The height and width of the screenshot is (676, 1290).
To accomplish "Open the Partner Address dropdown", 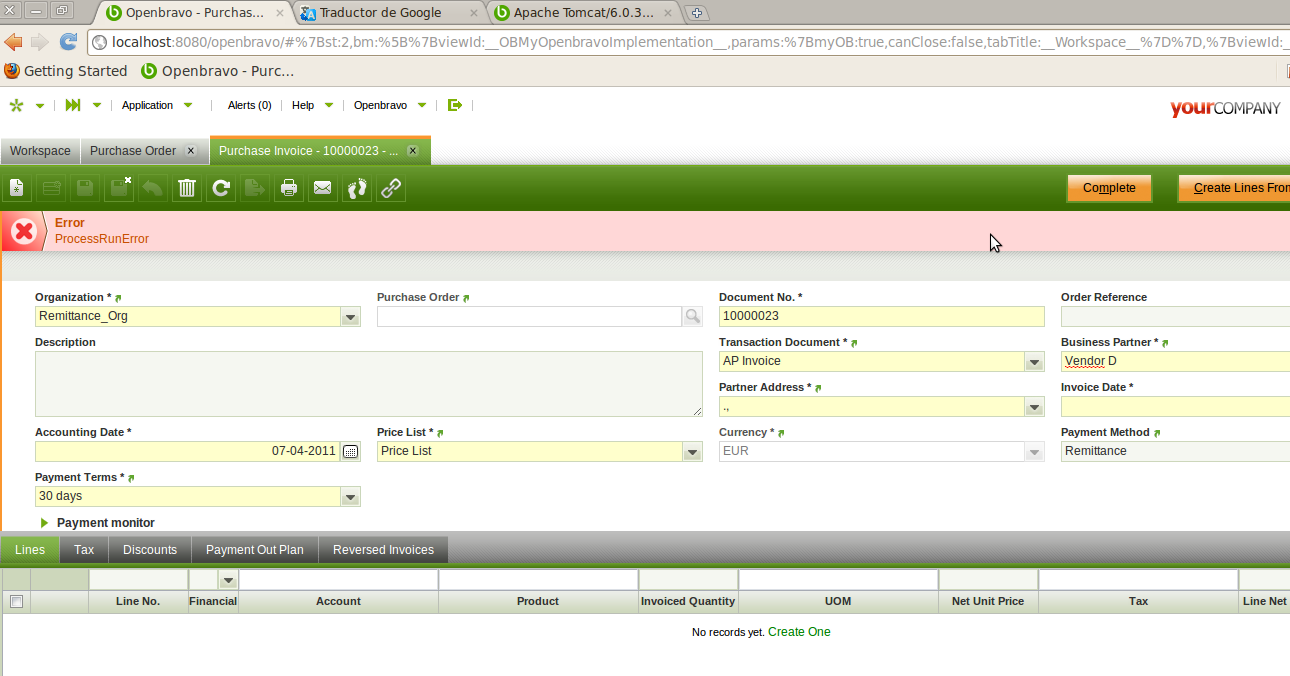I will tap(1034, 406).
